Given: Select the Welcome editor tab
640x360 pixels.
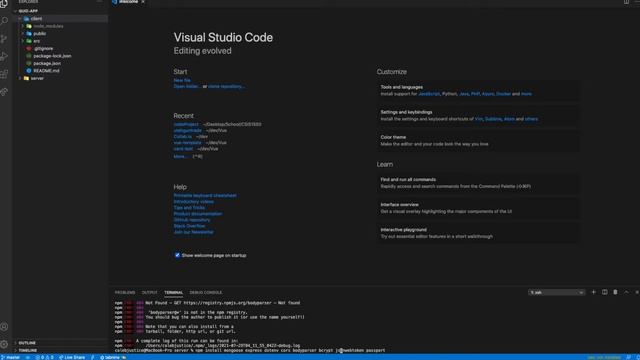Looking at the screenshot, I should pos(128,2).
